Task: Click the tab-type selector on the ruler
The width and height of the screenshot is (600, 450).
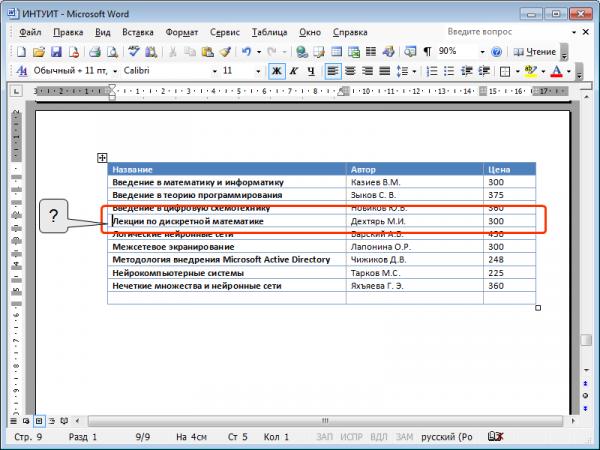Action: tap(16, 91)
